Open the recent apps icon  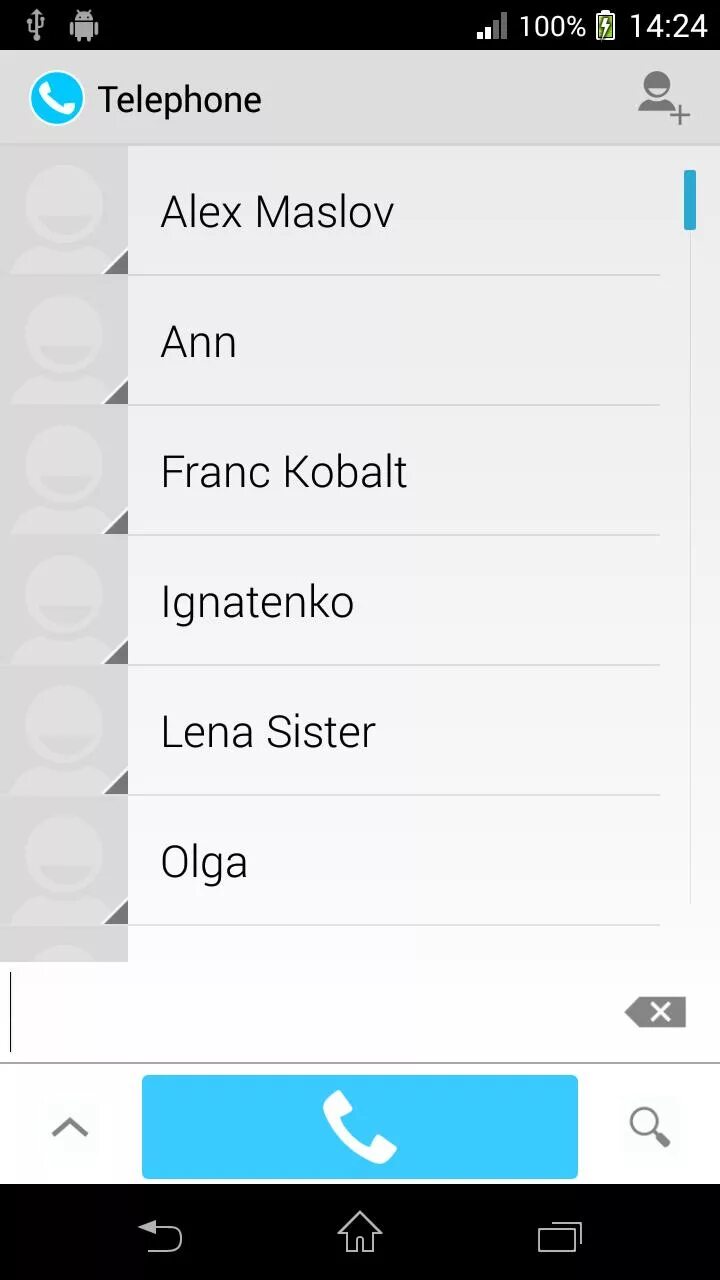point(560,1237)
